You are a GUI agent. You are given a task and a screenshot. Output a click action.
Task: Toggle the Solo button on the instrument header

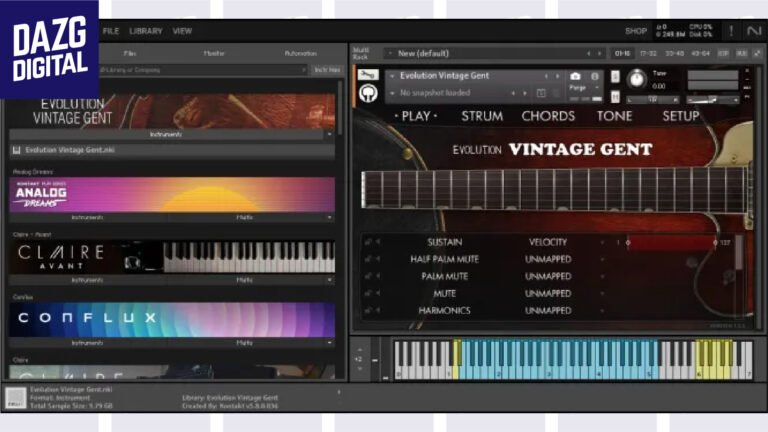(x=615, y=76)
